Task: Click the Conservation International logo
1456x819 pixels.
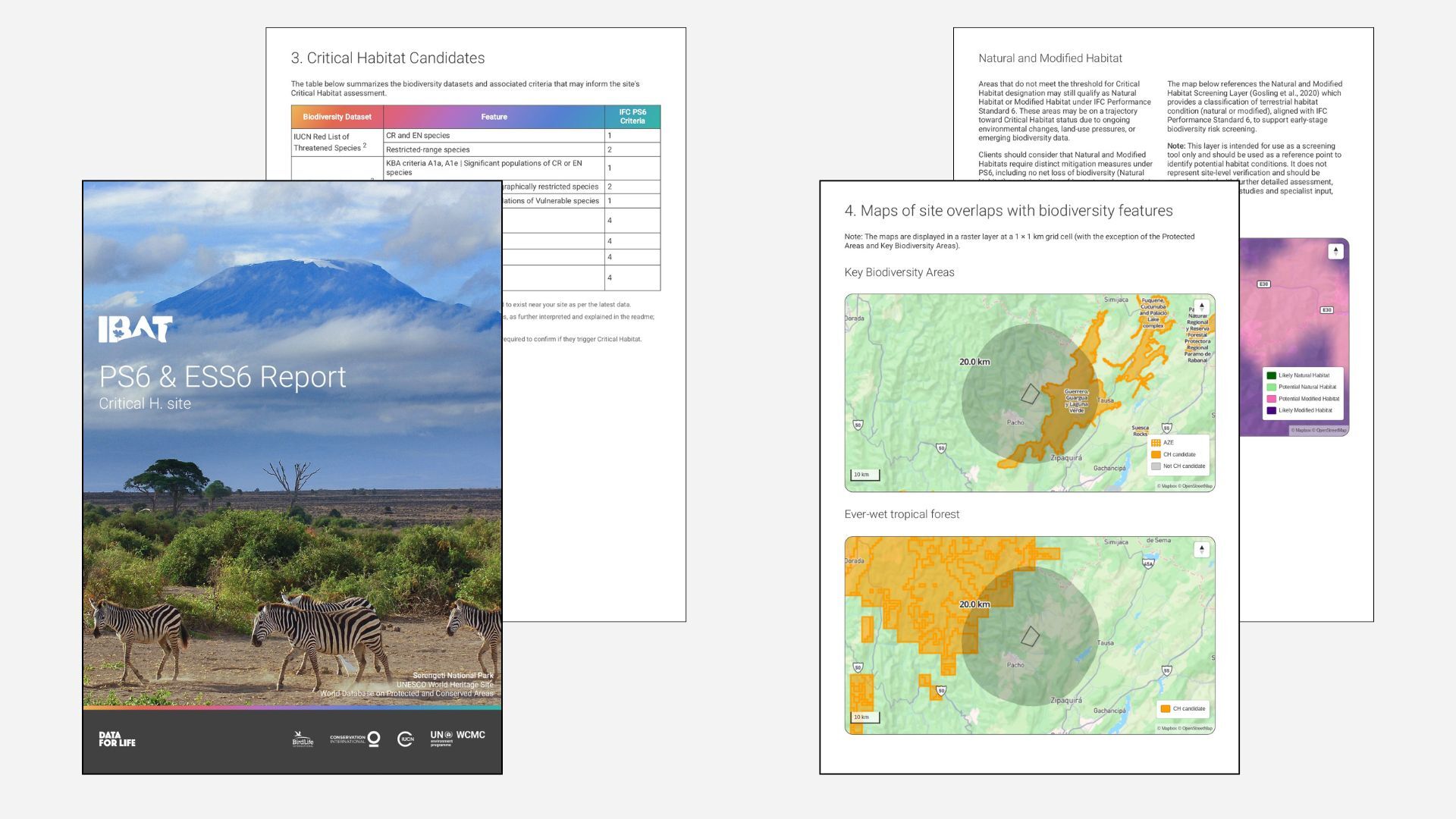Action: (355, 739)
